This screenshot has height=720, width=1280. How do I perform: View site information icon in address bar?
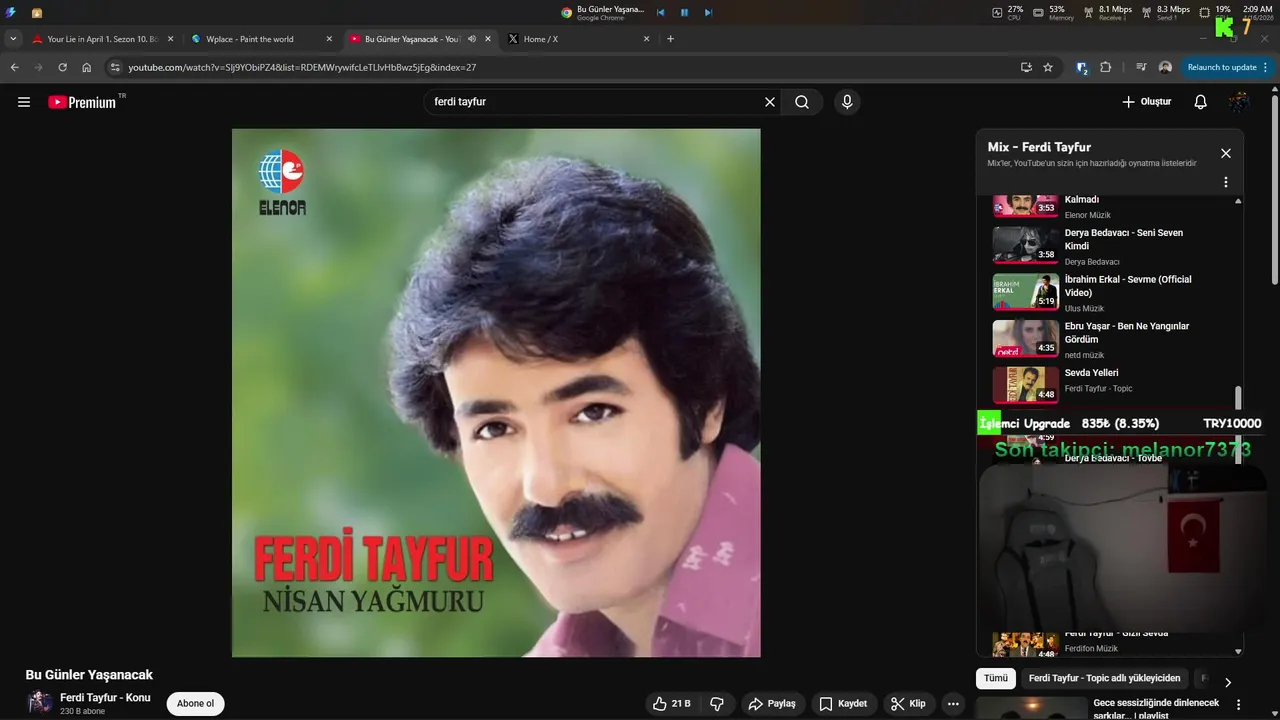click(x=115, y=67)
